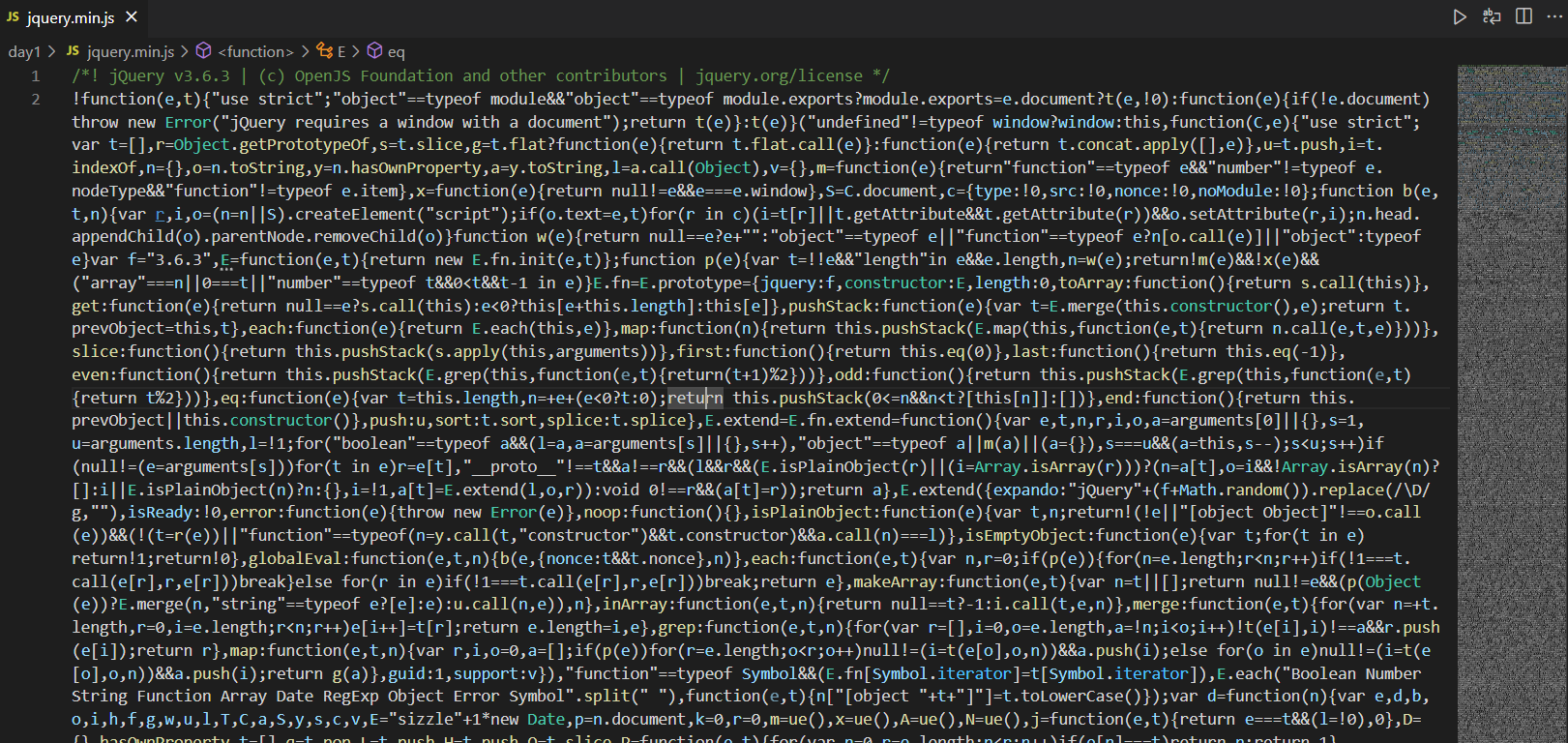Click the JS icon in breadcrumb
This screenshot has width=1568, height=743.
(x=74, y=51)
